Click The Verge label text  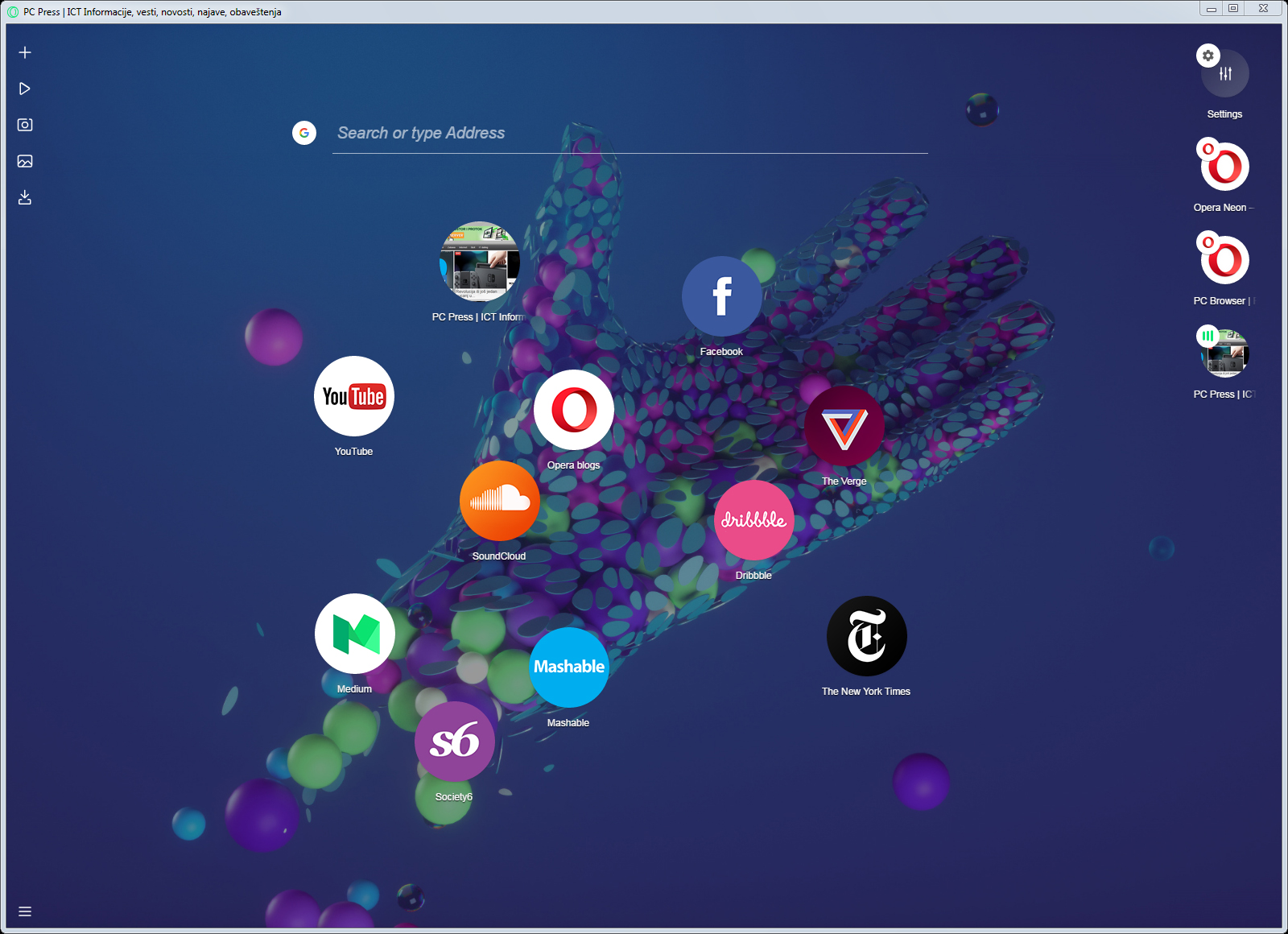pos(844,481)
